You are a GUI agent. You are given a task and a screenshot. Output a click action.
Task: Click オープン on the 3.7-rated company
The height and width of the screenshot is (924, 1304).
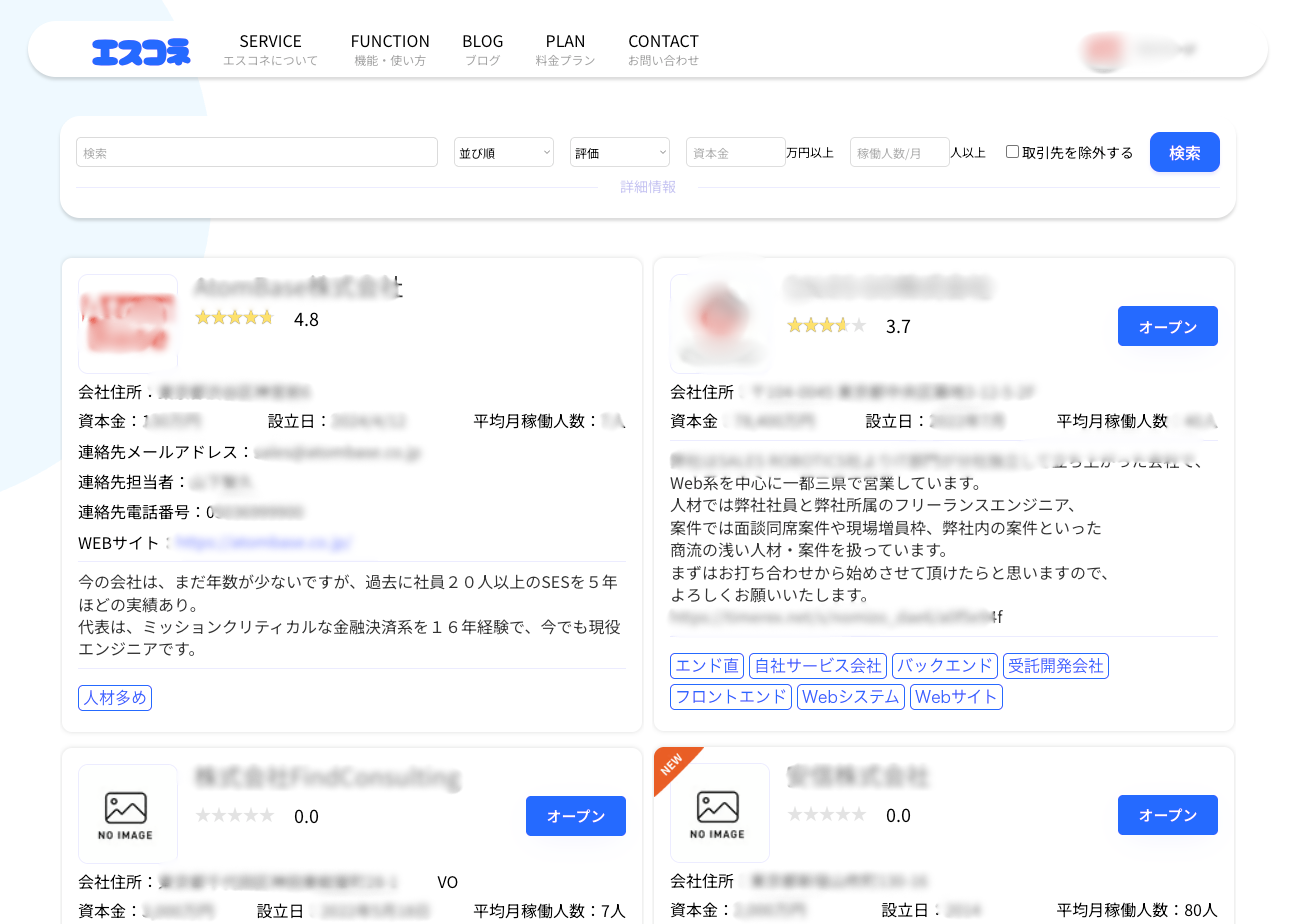pos(1168,326)
